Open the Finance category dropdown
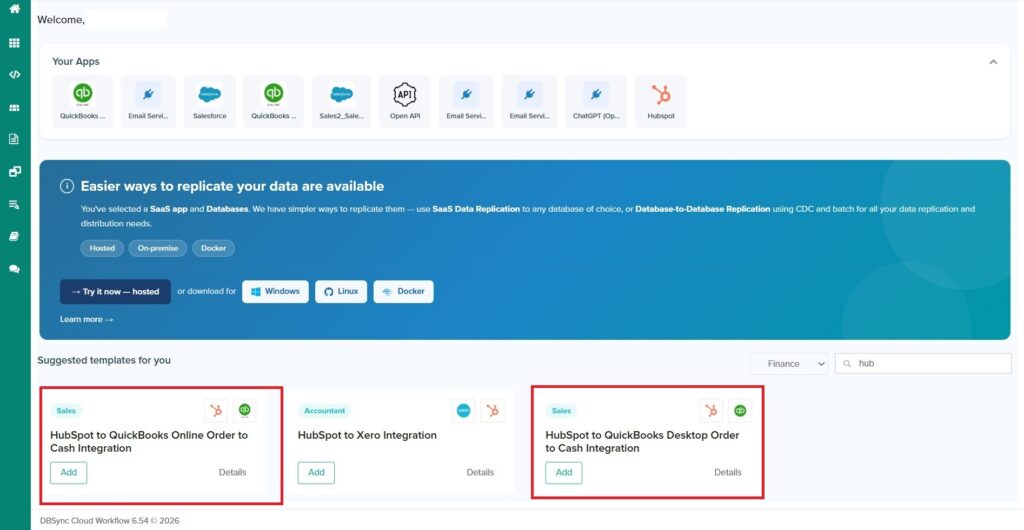The height and width of the screenshot is (530, 1024). pos(789,364)
